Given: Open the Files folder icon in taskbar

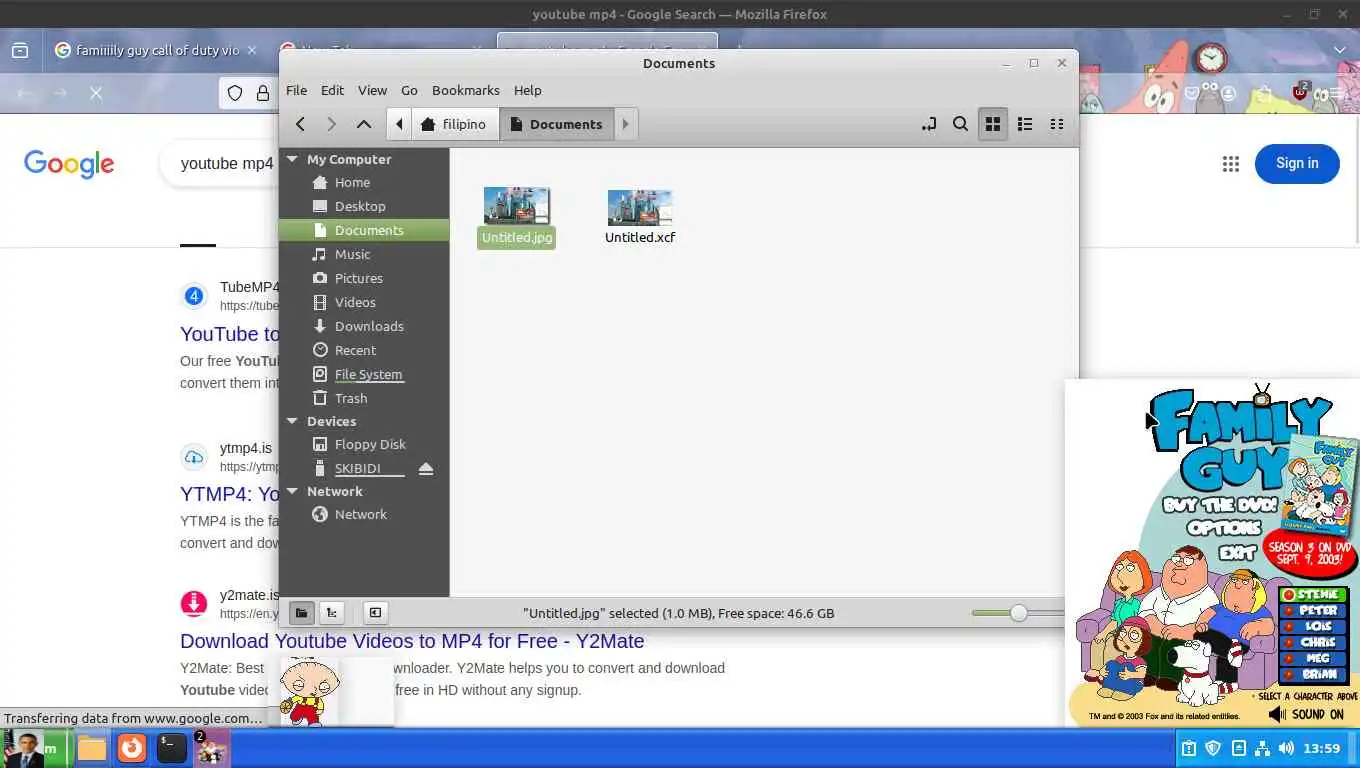Looking at the screenshot, I should (92, 748).
